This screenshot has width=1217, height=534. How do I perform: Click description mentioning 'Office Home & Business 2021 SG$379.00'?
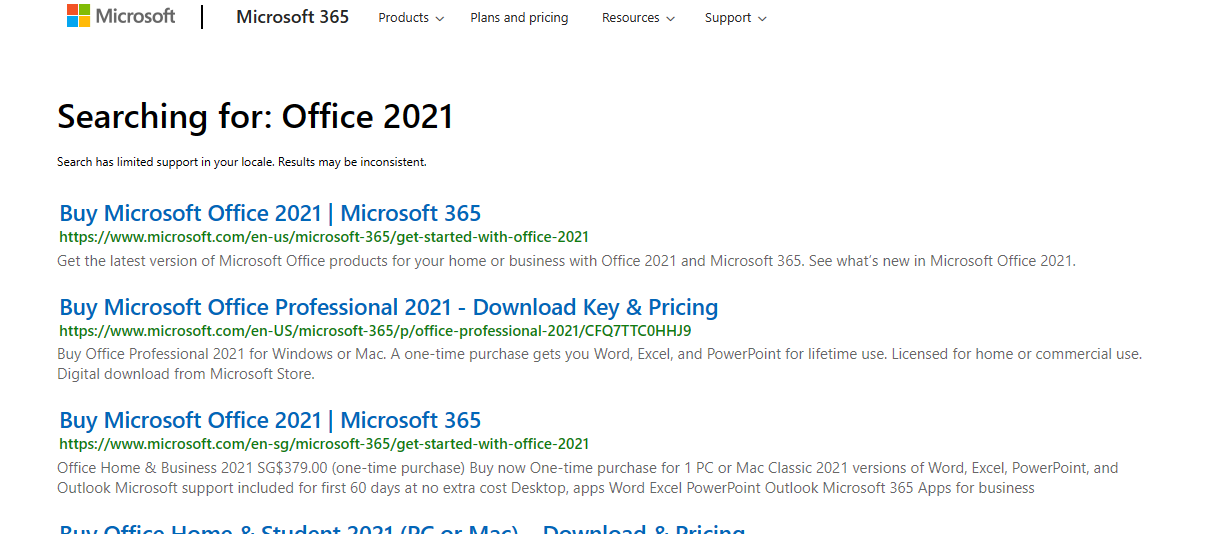588,478
